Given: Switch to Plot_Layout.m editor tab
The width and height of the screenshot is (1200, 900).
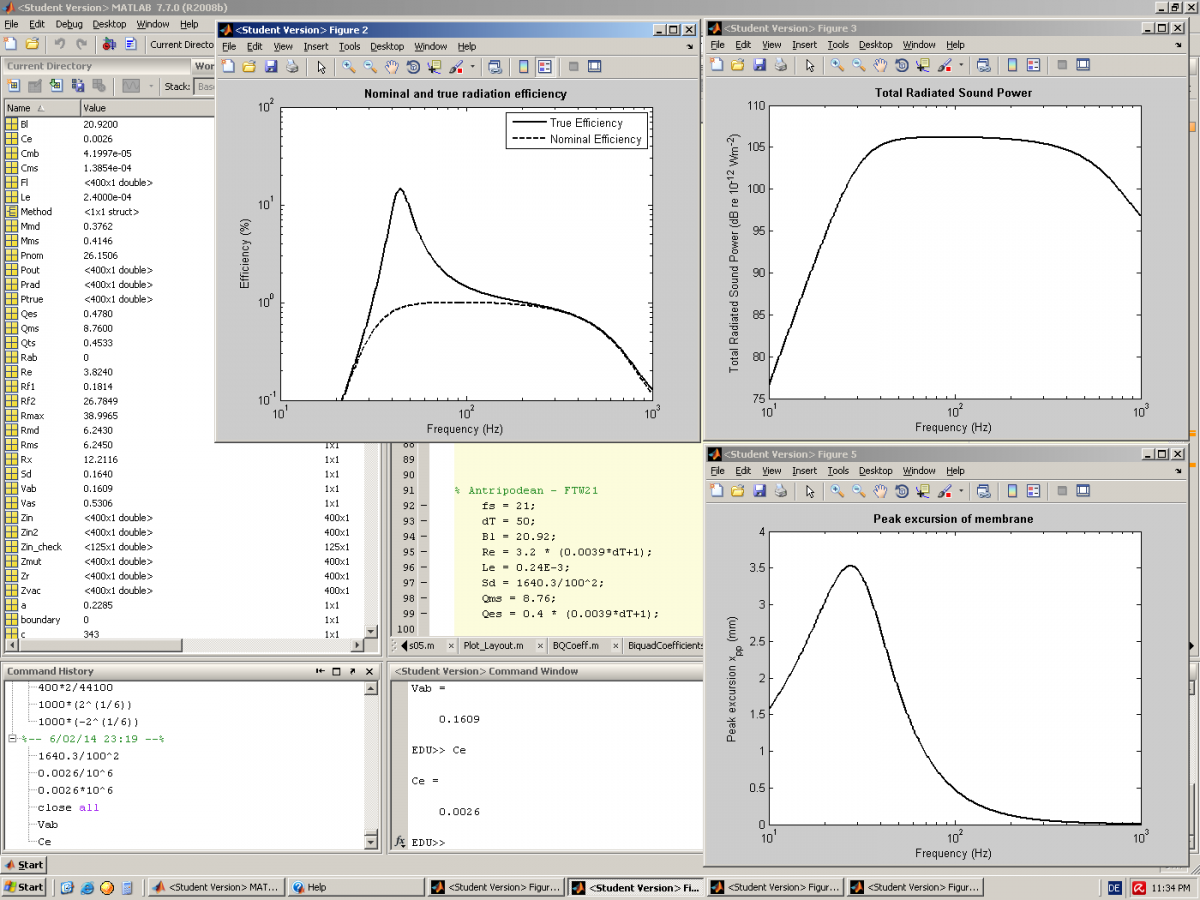Looking at the screenshot, I should pos(492,646).
